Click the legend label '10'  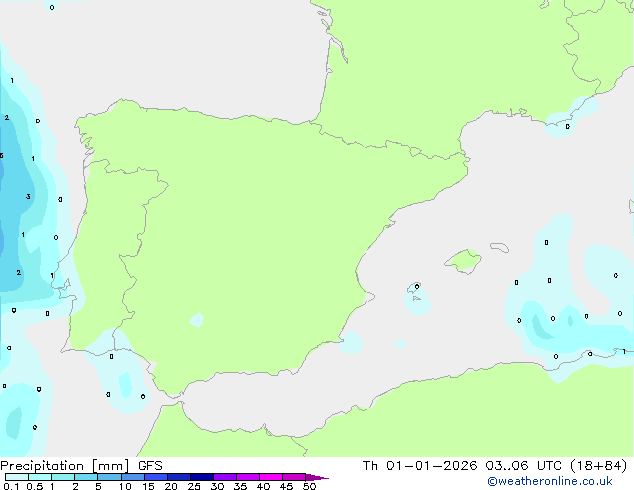[125, 486]
